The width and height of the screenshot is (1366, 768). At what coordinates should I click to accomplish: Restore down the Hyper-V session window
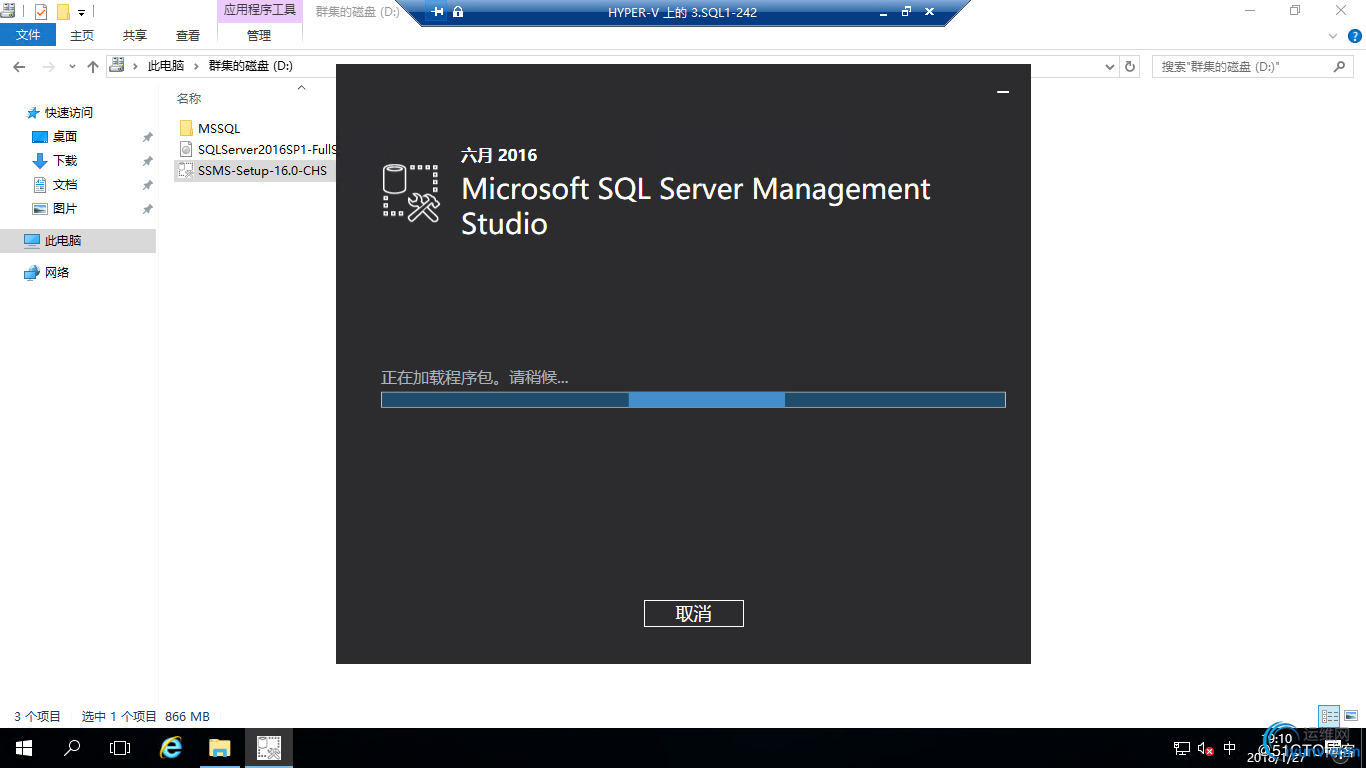coord(907,12)
